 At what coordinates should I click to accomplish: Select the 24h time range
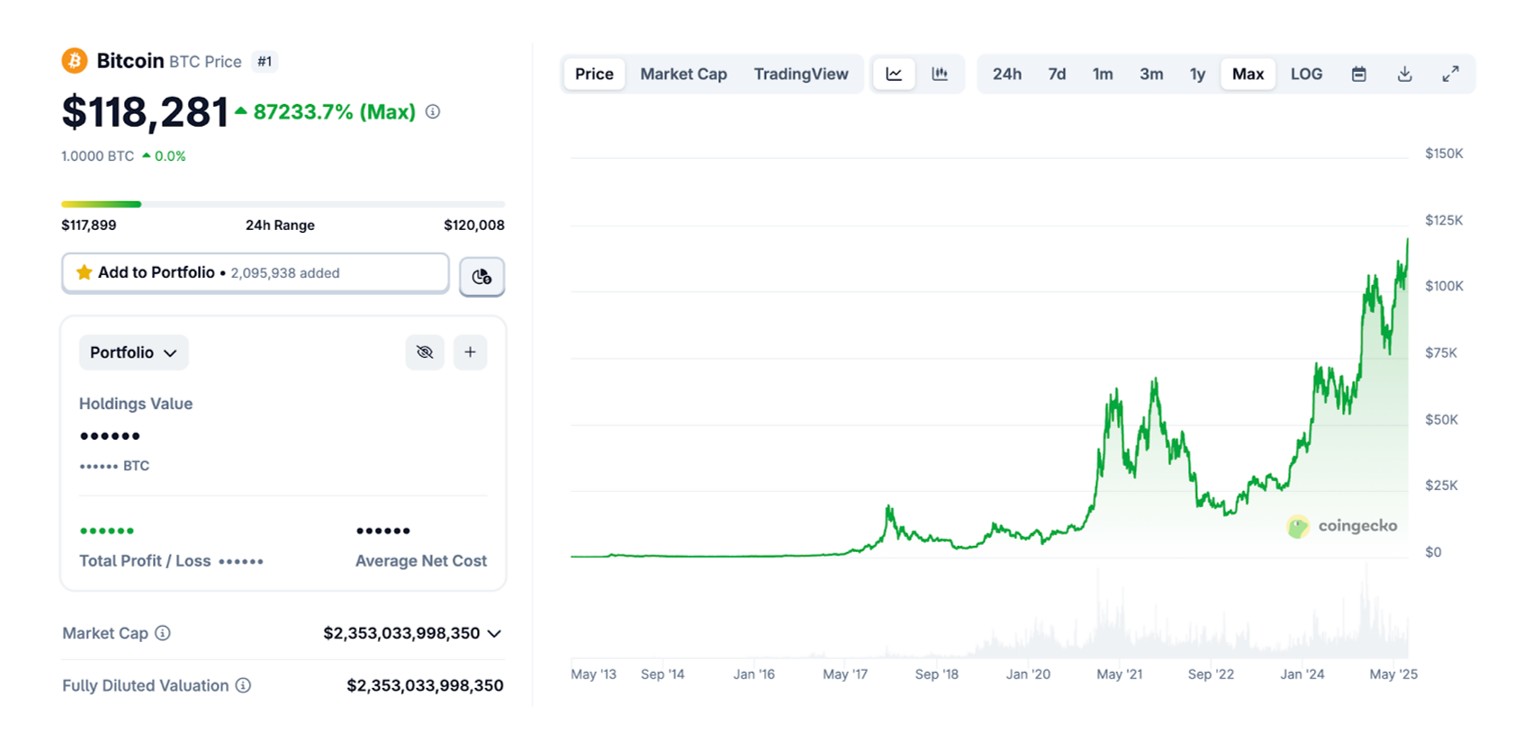click(1007, 74)
